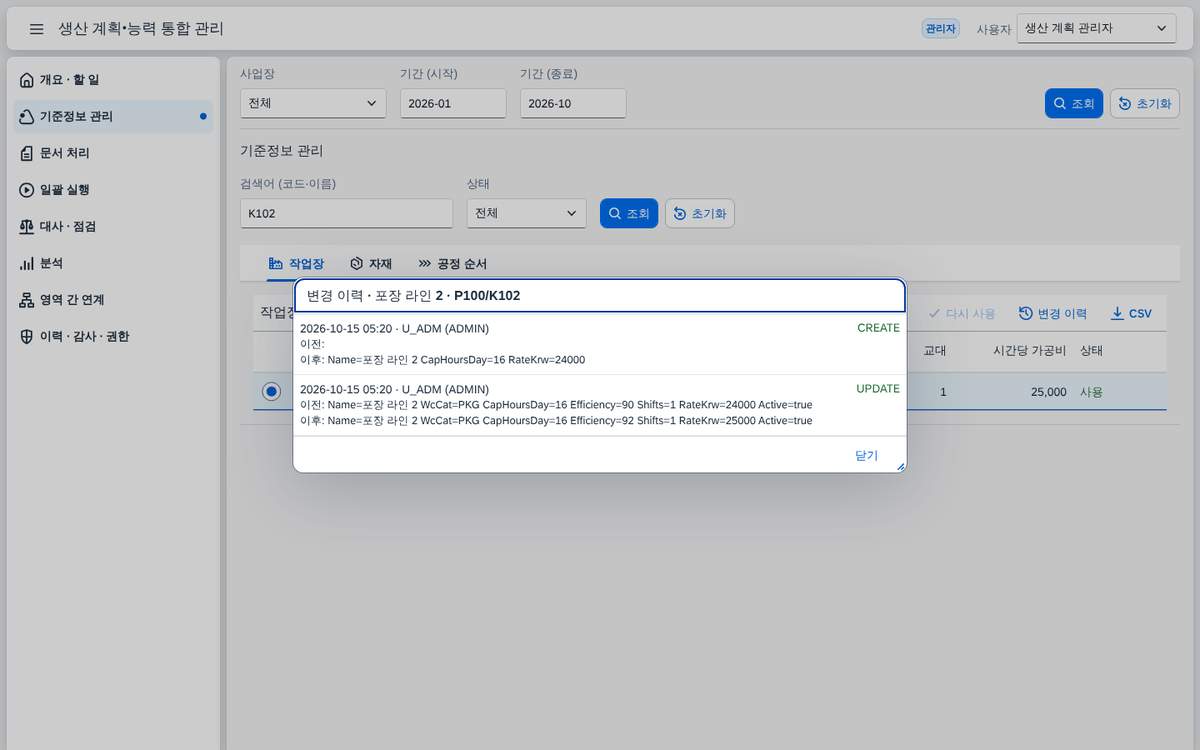The image size is (1200, 750).
Task: Click the 기간 (시작) field 2026-01
Action: click(453, 103)
